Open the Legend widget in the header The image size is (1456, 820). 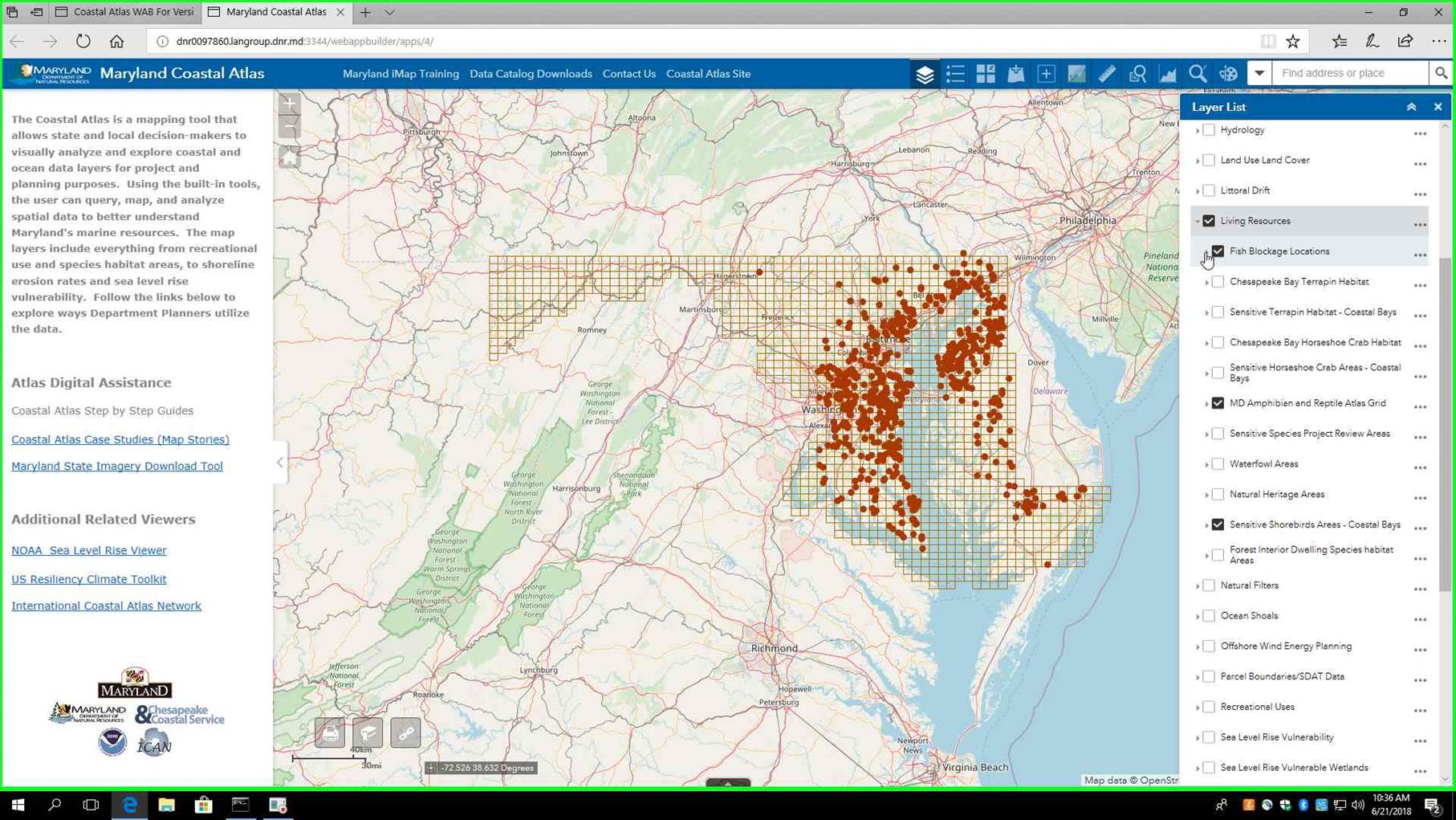pos(955,74)
